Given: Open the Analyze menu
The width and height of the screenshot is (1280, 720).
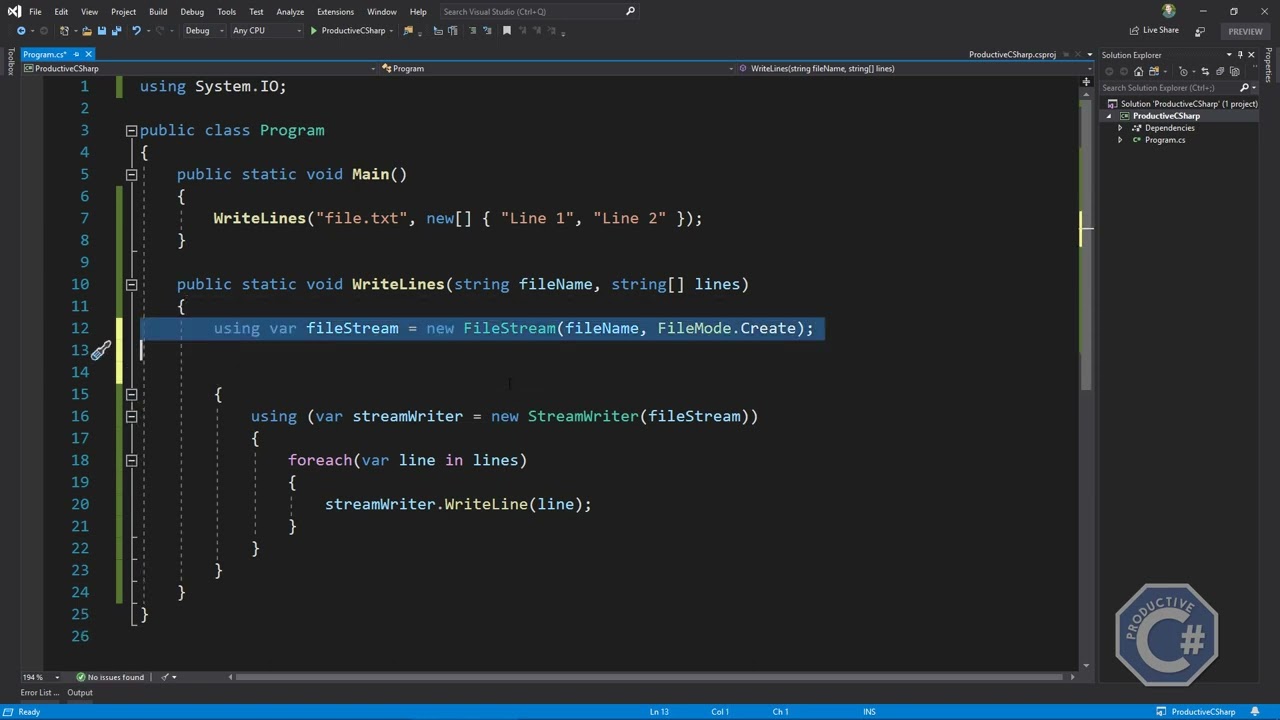Looking at the screenshot, I should pos(290,11).
